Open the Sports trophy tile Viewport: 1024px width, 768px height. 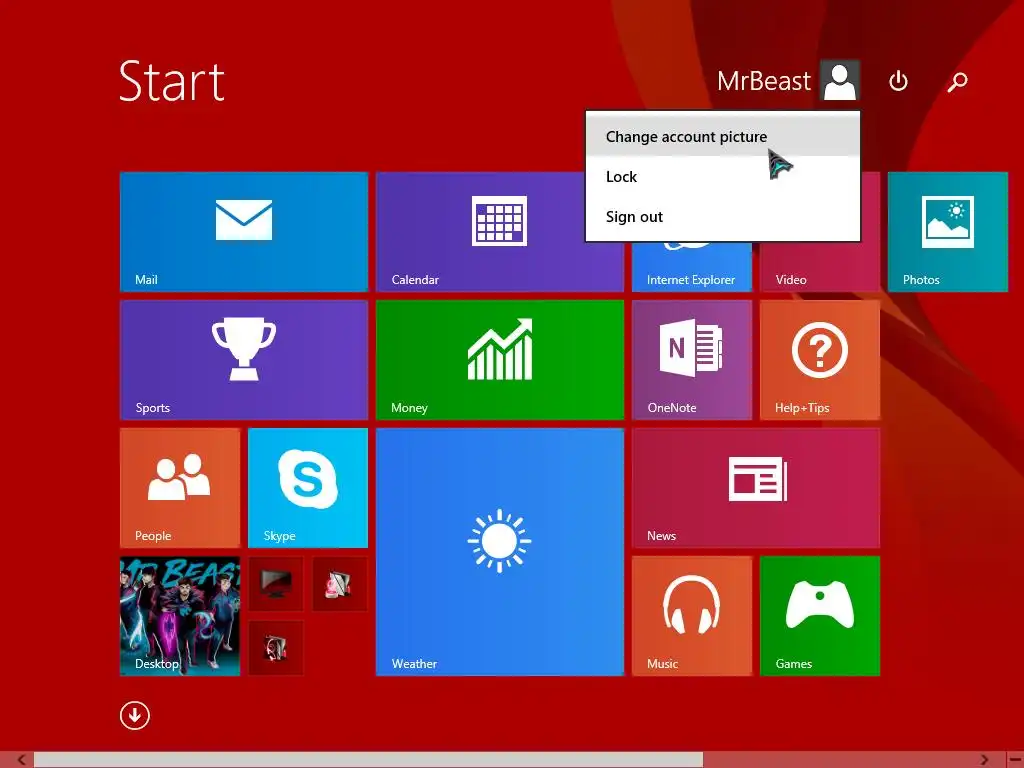[x=244, y=360]
